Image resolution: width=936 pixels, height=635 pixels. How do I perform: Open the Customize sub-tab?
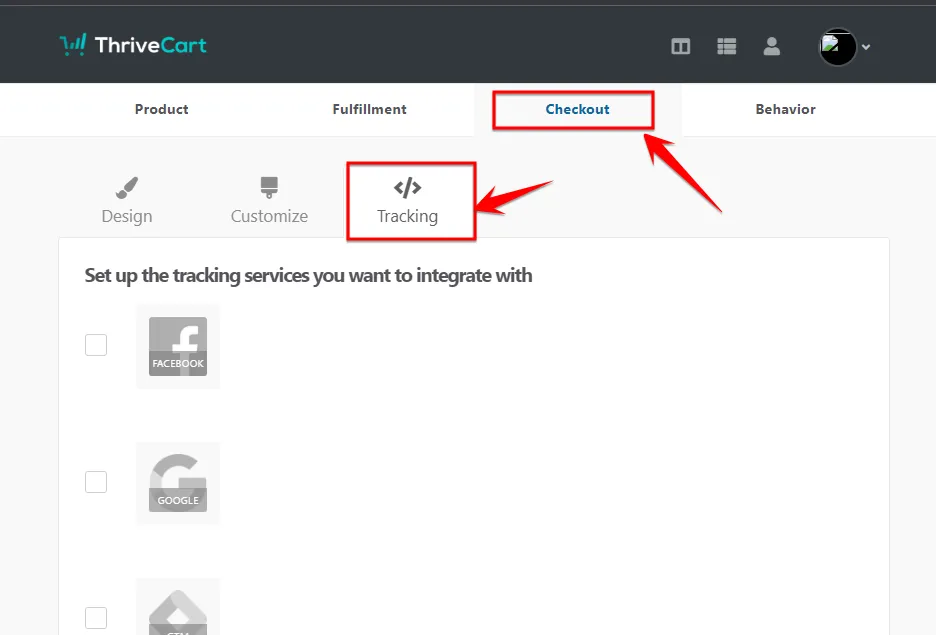(269, 201)
